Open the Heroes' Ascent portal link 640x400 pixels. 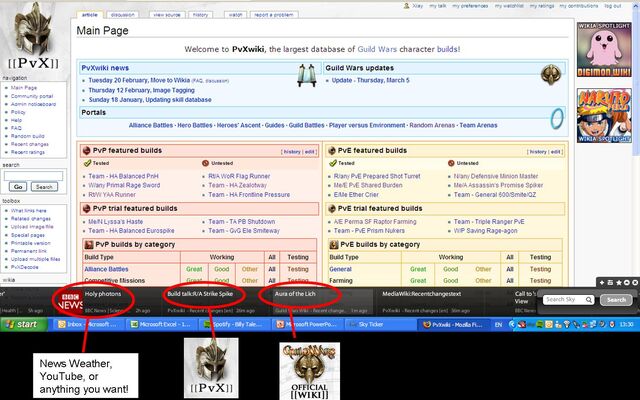(x=238, y=125)
